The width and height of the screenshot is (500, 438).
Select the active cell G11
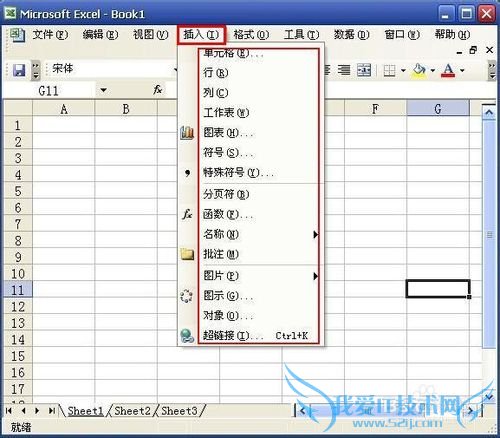[x=438, y=289]
